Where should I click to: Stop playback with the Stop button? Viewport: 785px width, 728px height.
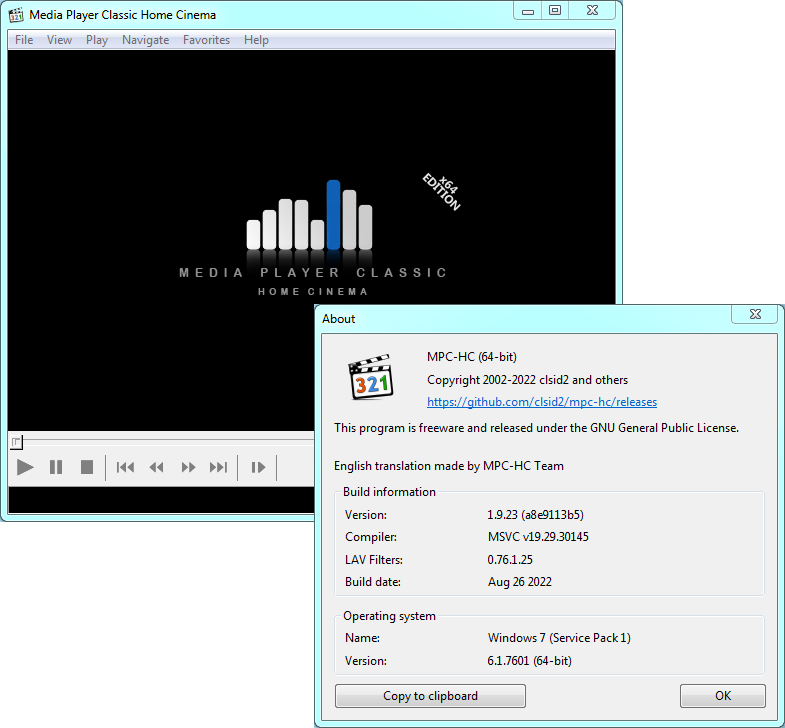click(87, 467)
